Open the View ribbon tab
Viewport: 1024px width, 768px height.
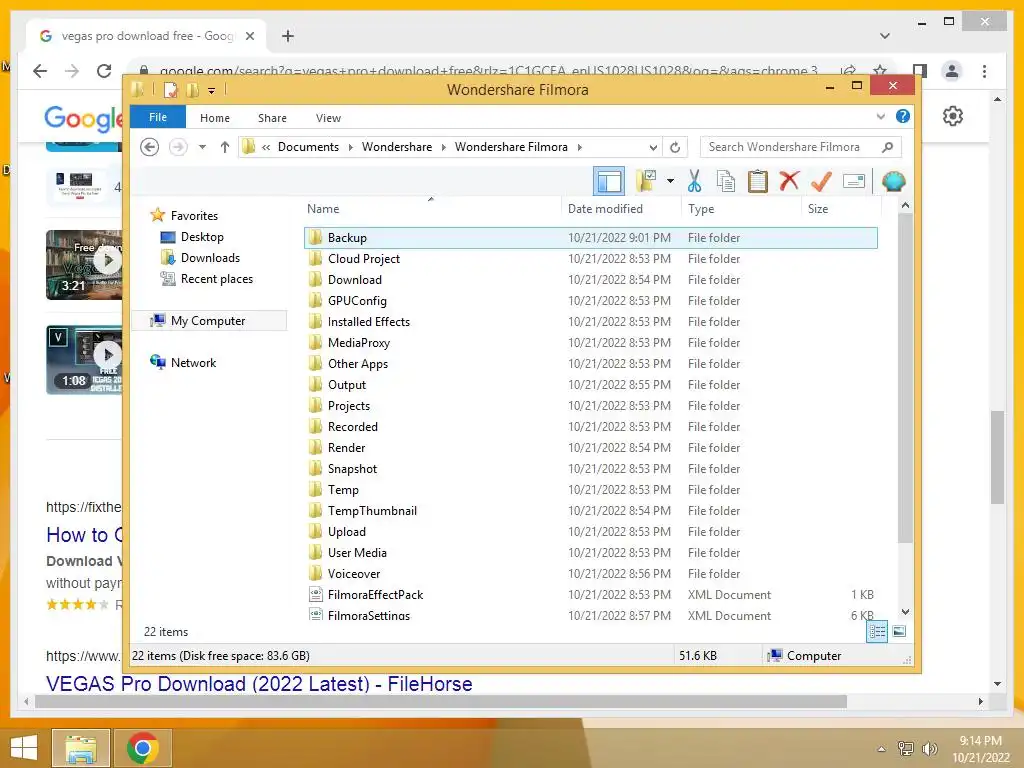tap(328, 118)
